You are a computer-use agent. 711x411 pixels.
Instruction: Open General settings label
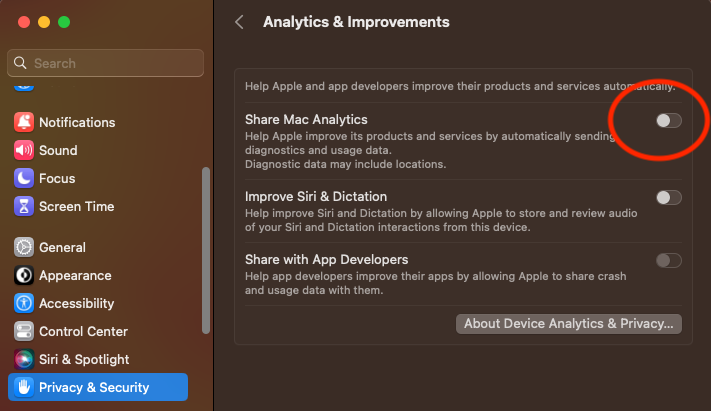[62, 248]
